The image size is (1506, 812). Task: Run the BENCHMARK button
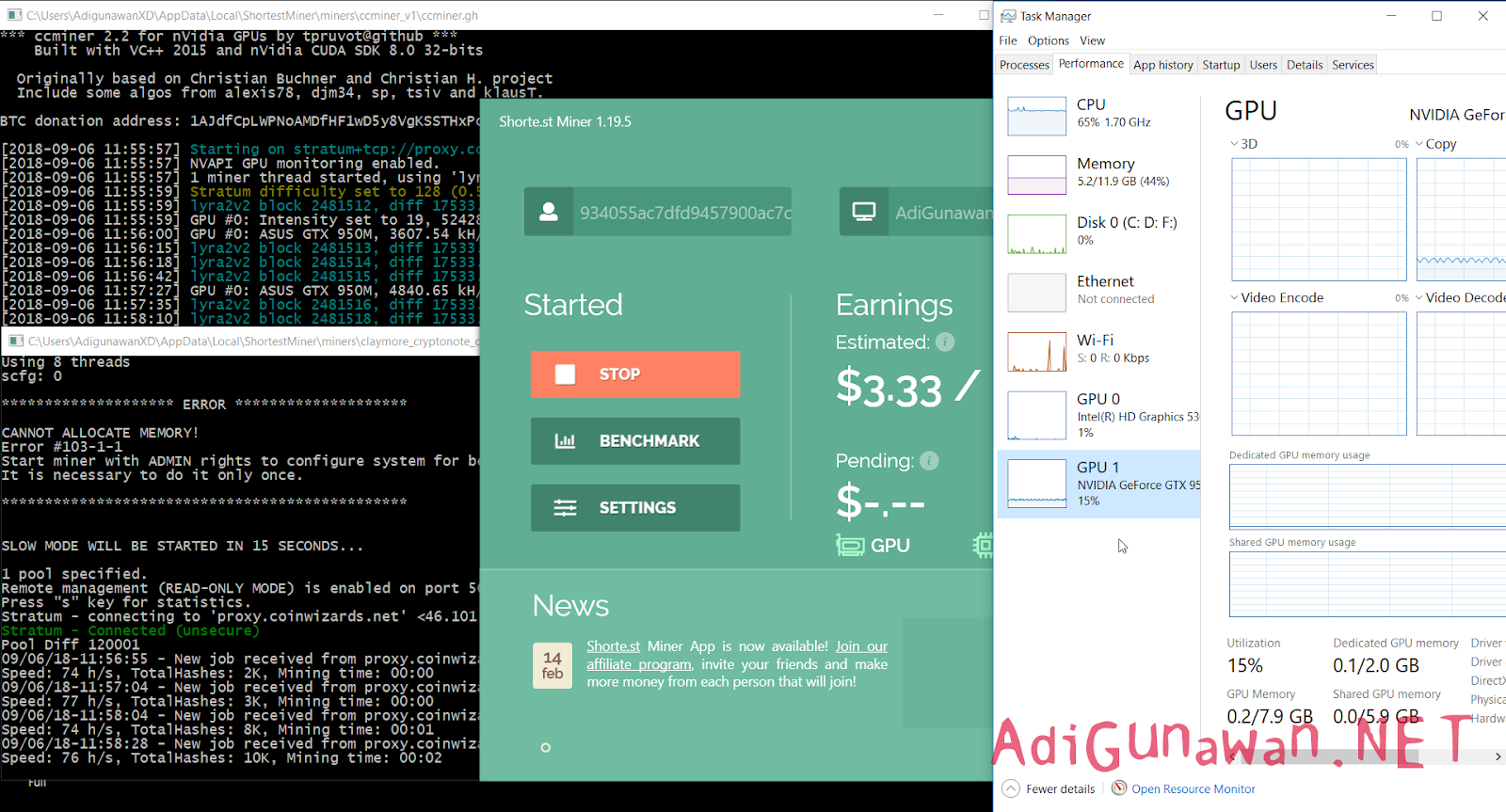point(635,441)
